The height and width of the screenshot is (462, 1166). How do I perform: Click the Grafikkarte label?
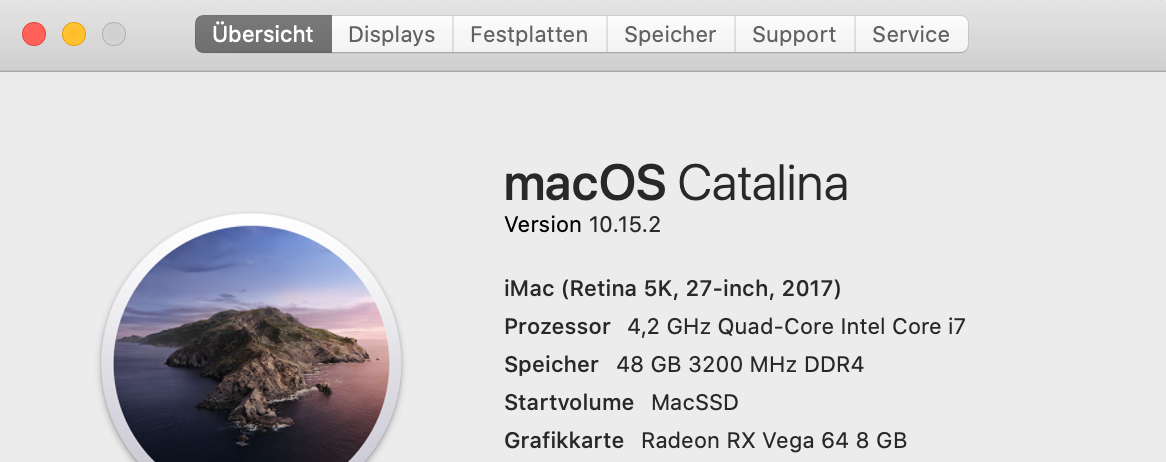click(x=564, y=441)
